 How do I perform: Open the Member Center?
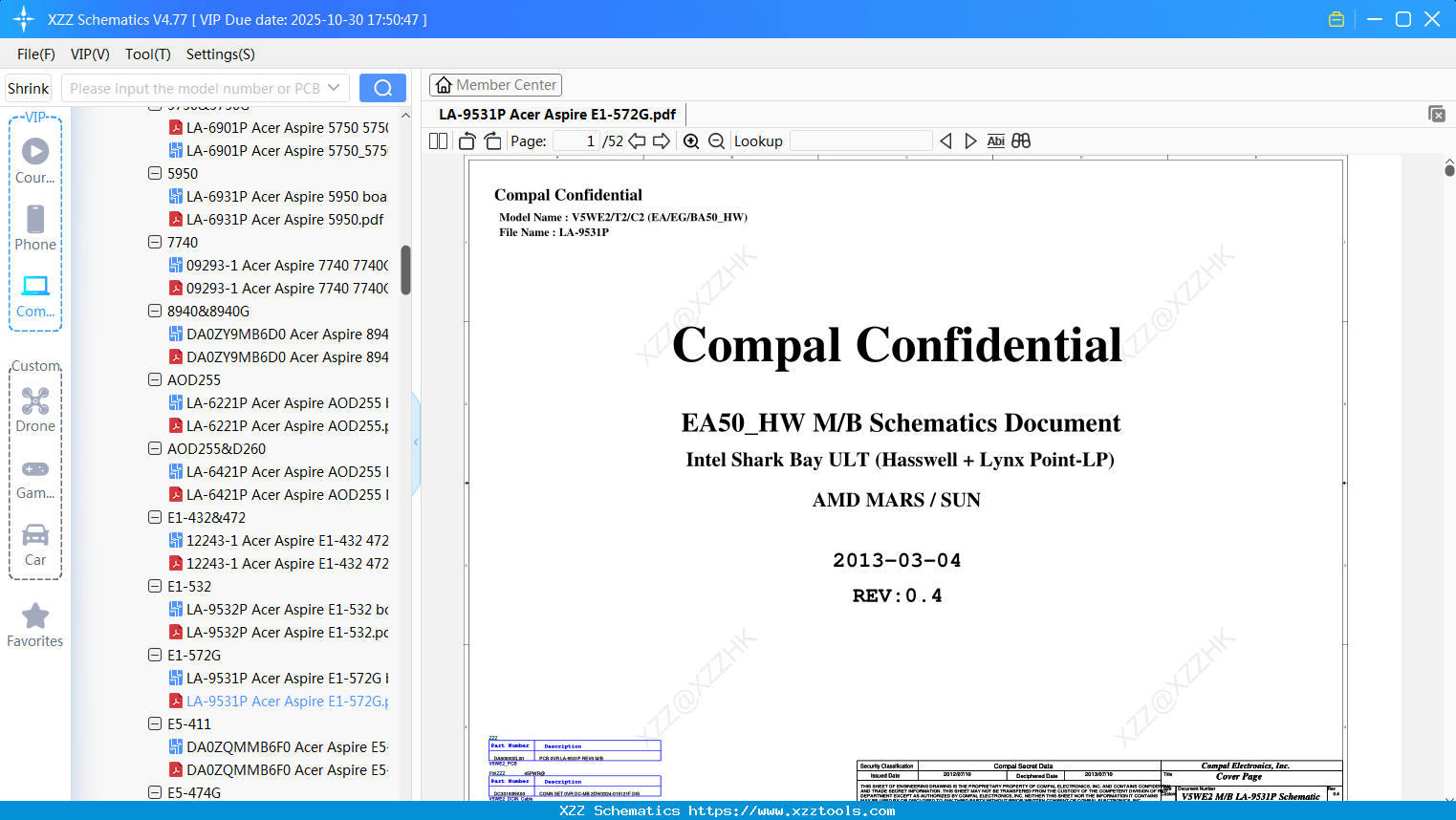(495, 85)
